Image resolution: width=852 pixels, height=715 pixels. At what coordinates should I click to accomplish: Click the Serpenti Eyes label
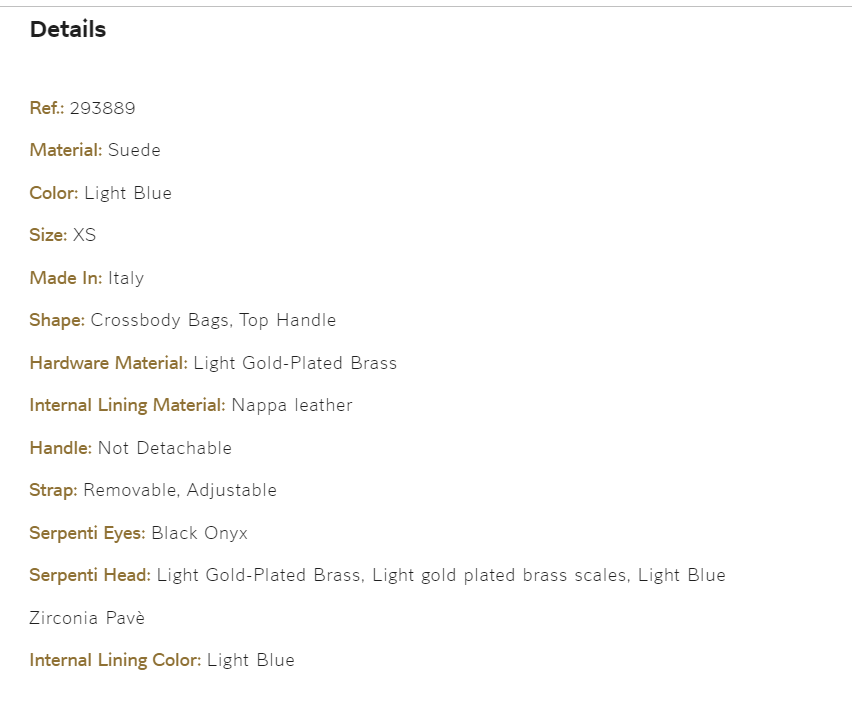click(87, 533)
